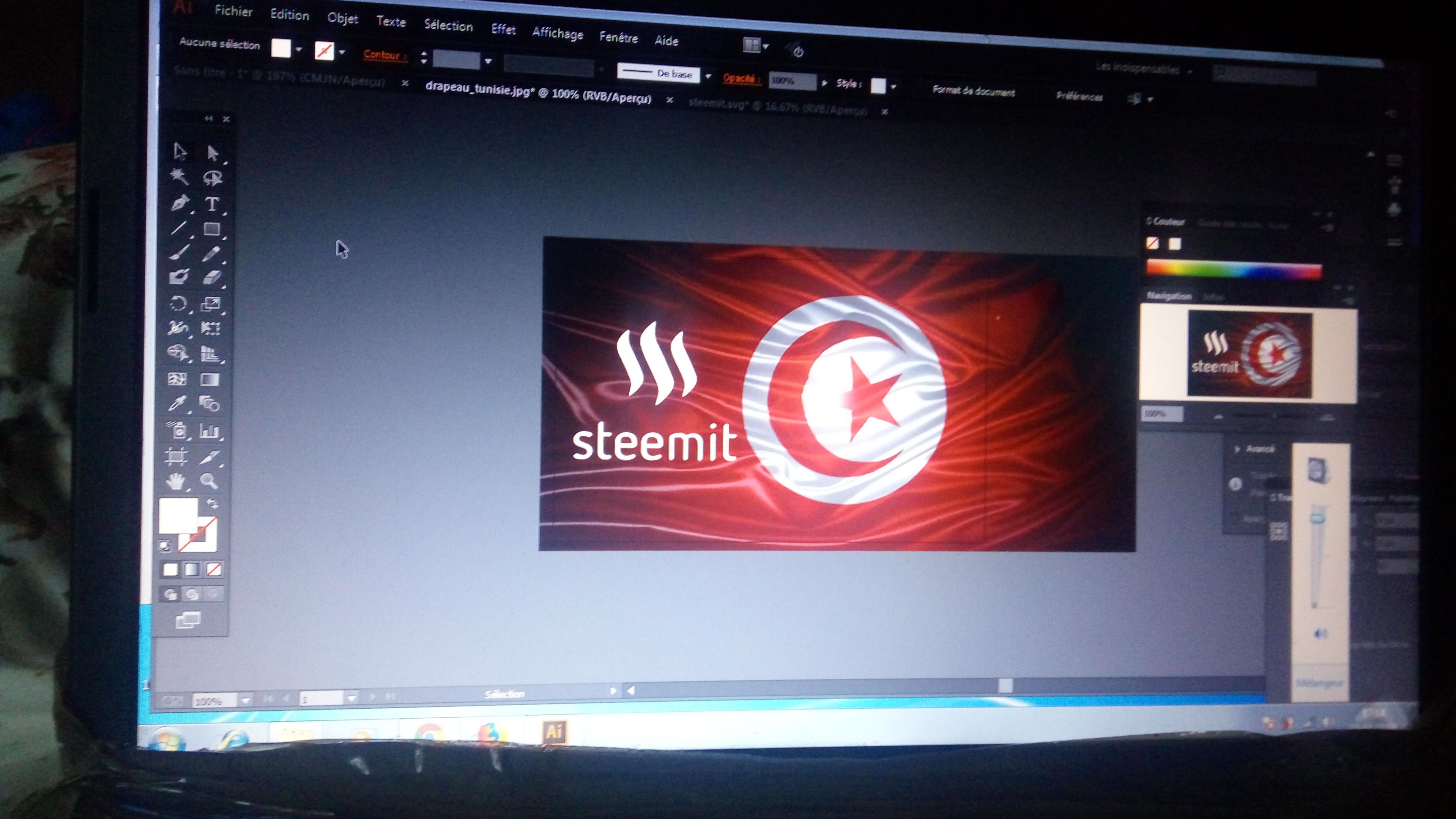This screenshot has width=1456, height=819.
Task: Select the Perspective Grid tool
Action: [x=210, y=354]
